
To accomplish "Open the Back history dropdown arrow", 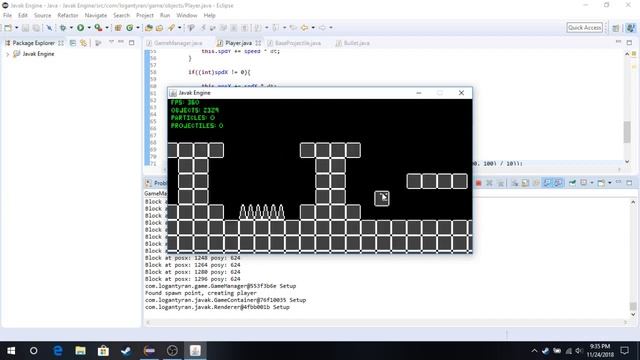I will pyautogui.click(x=313, y=28).
